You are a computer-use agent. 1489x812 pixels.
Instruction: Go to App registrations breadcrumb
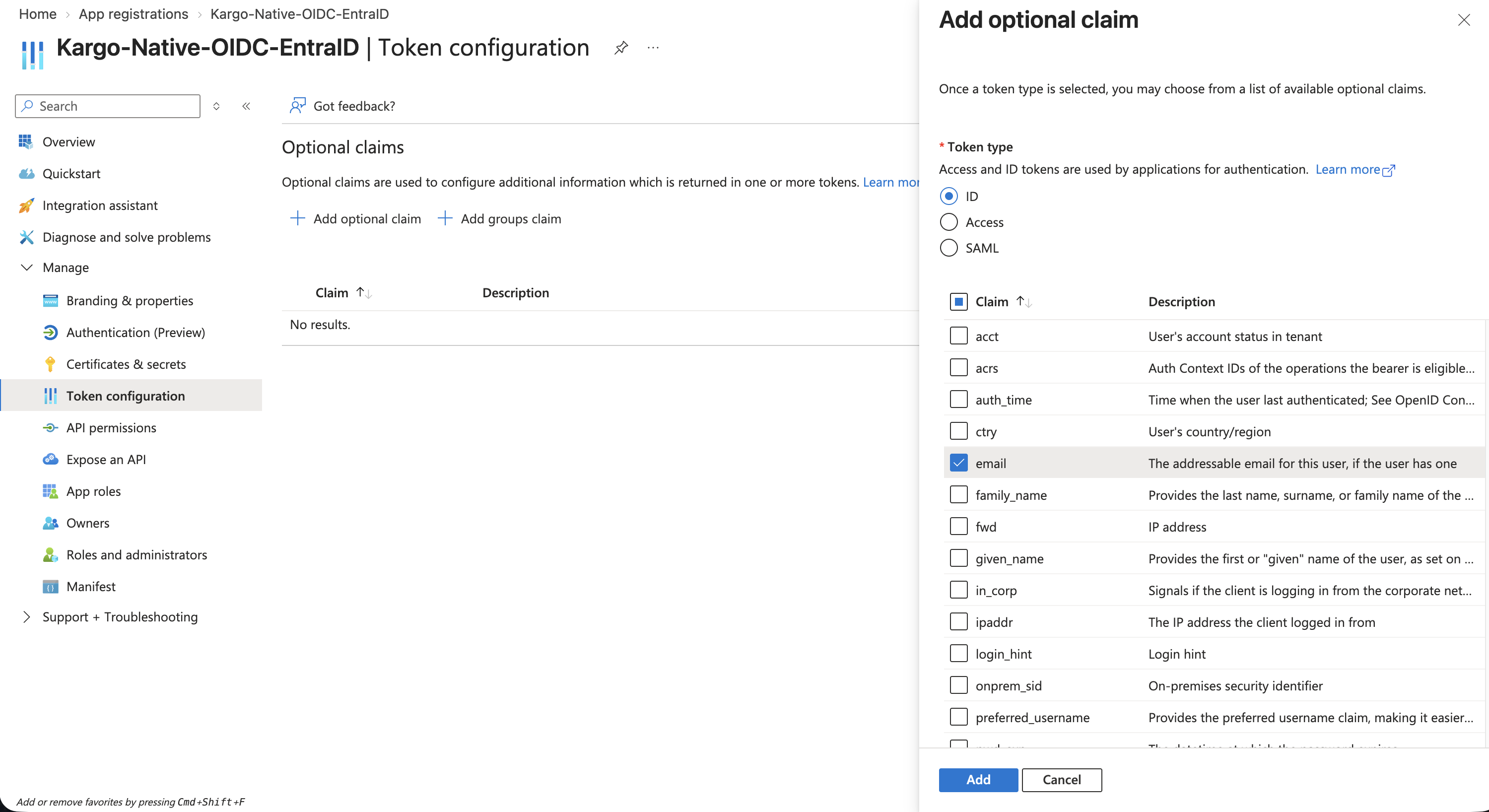pos(134,14)
